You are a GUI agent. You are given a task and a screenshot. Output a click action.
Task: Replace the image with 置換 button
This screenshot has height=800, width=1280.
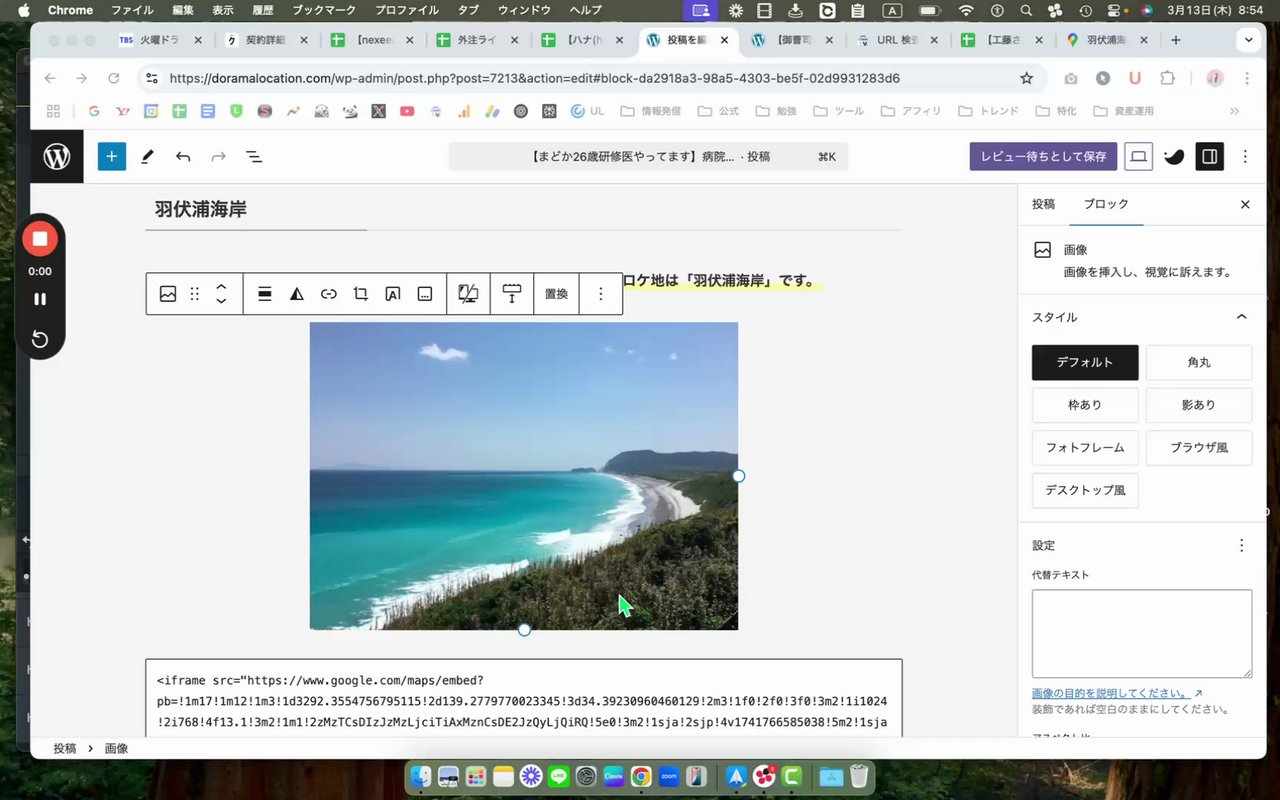tap(556, 294)
